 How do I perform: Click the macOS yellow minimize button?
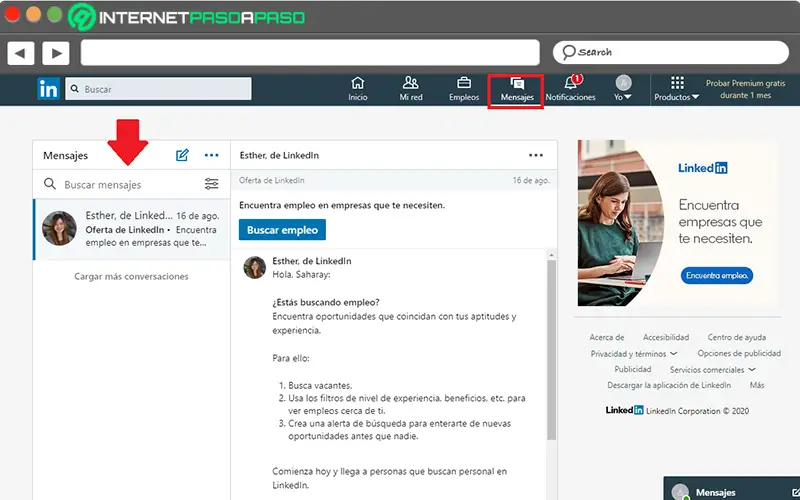tap(34, 14)
